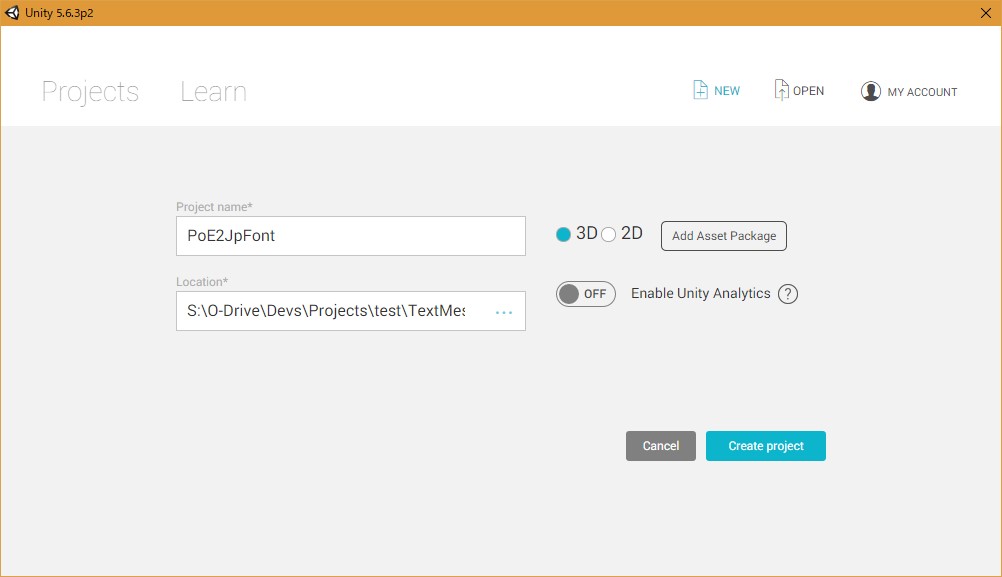Click the Add Asset Package button
This screenshot has height=577, width=1002.
click(x=723, y=236)
